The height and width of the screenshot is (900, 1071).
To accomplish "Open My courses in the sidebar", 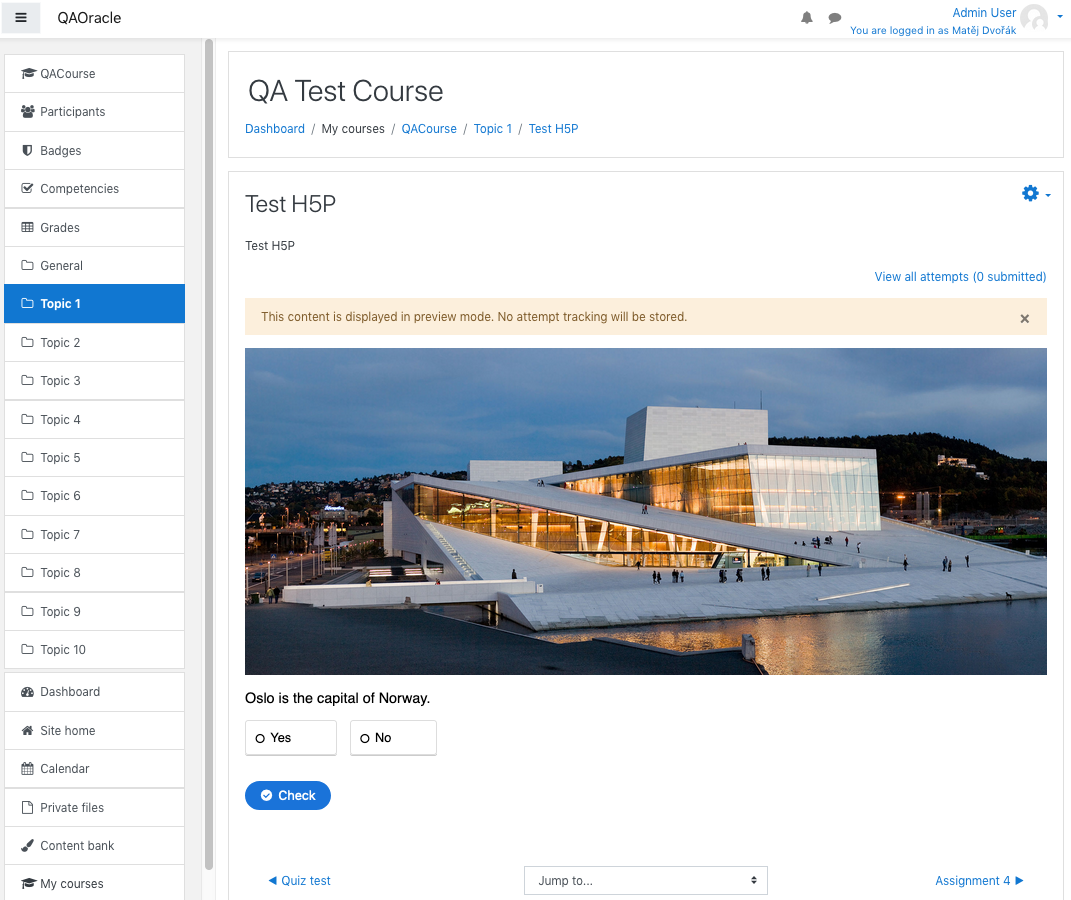I will (94, 884).
